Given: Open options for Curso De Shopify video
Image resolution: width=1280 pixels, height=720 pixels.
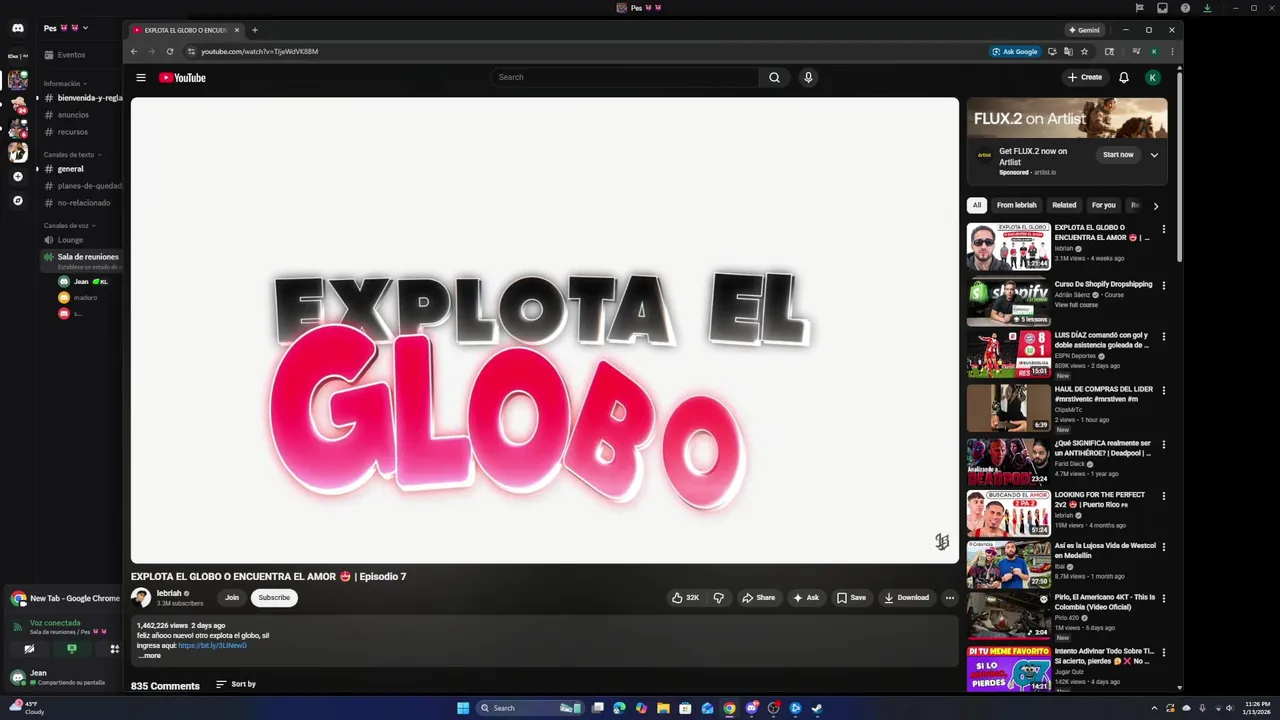Looking at the screenshot, I should (1163, 285).
